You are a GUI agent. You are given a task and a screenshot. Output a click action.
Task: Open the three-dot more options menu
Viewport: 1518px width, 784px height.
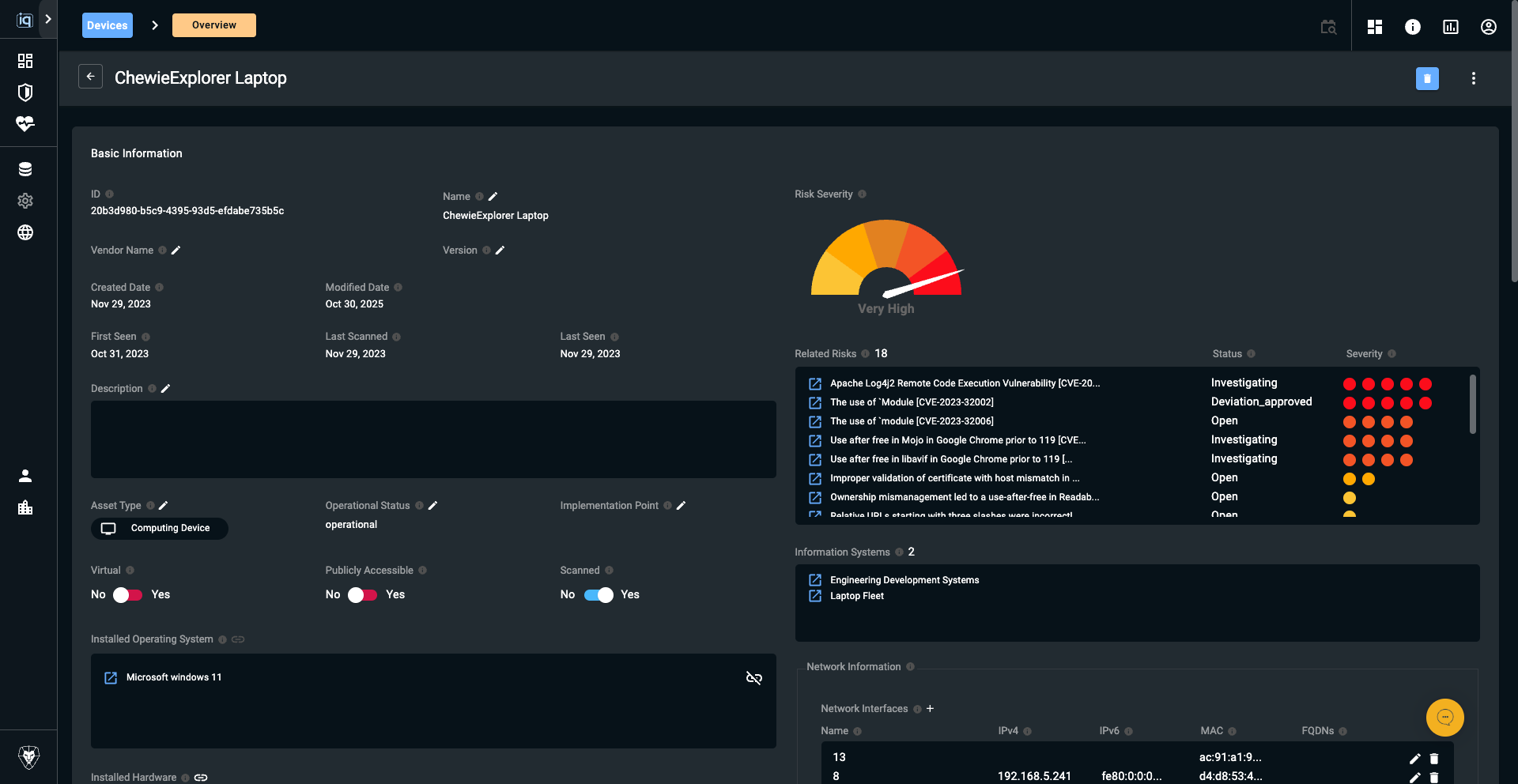(x=1474, y=78)
